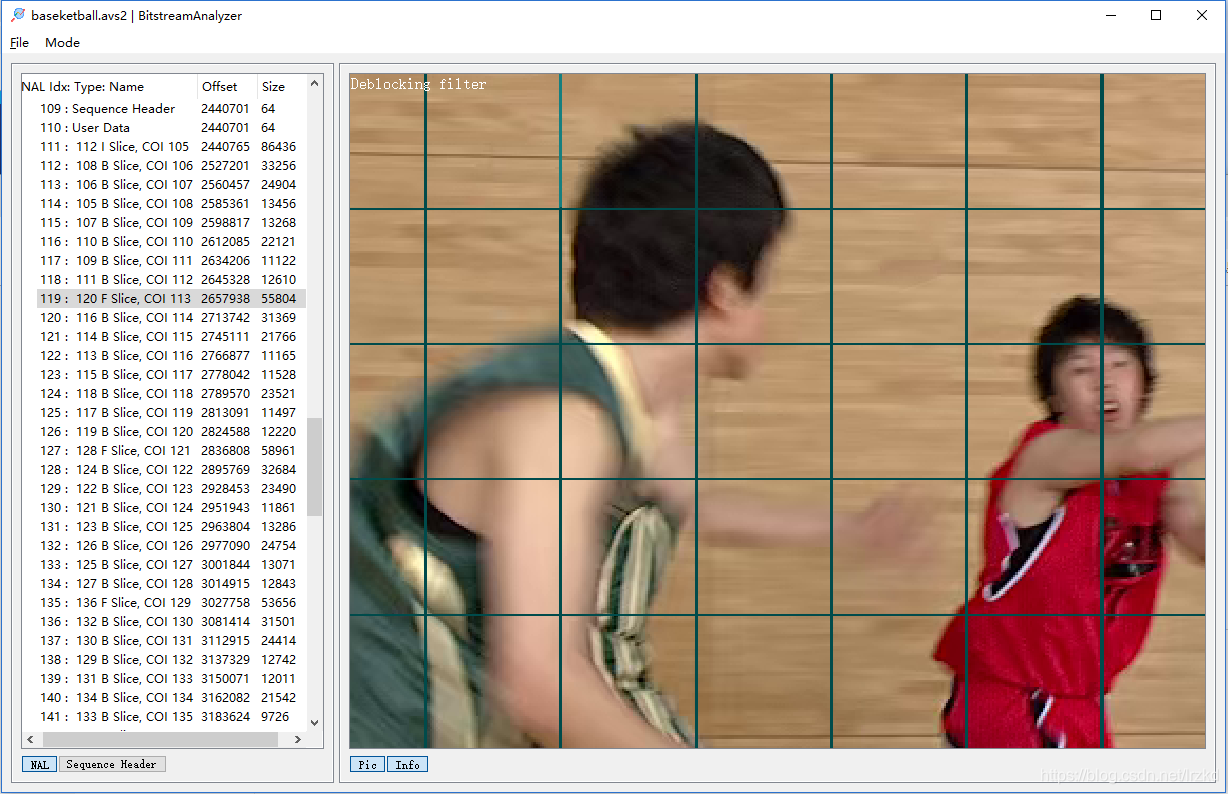Click the list scroll down arrow
The image size is (1228, 794).
315,722
